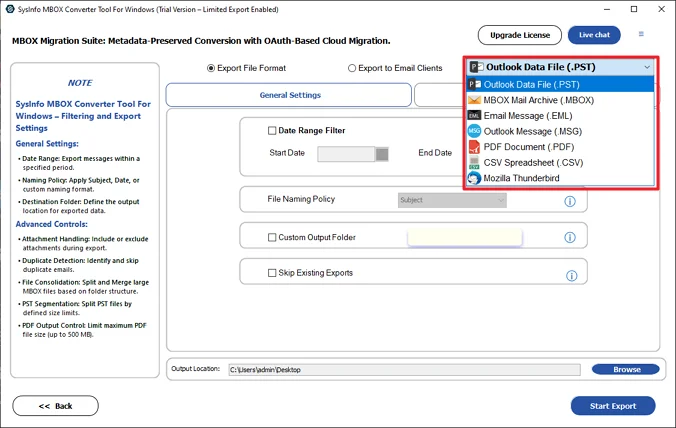
Task: Open the Start Date calendar picker
Action: (x=382, y=154)
